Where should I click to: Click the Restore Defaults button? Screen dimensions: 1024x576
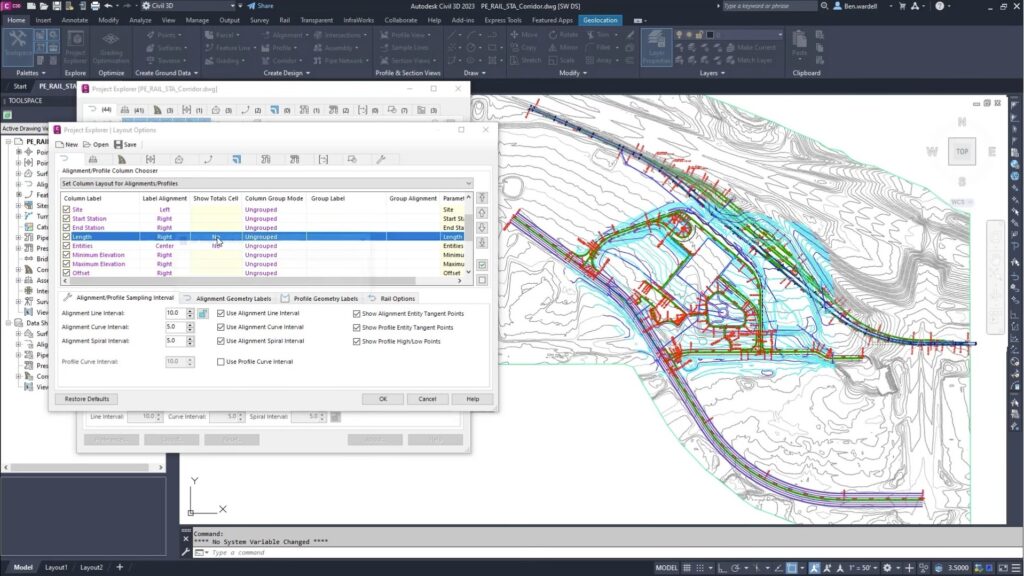[87, 399]
